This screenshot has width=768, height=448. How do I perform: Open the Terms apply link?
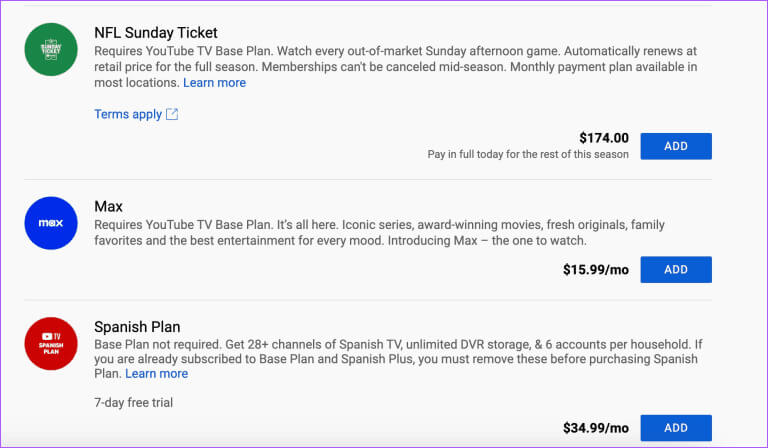point(128,114)
